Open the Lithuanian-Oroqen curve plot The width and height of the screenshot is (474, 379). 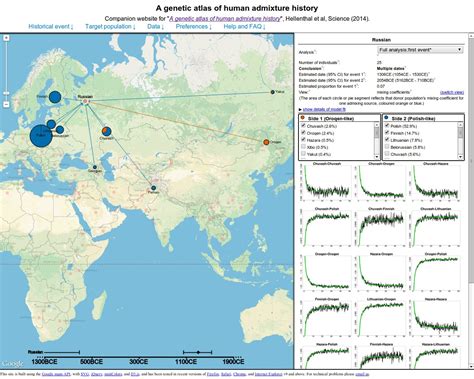pos(381,318)
